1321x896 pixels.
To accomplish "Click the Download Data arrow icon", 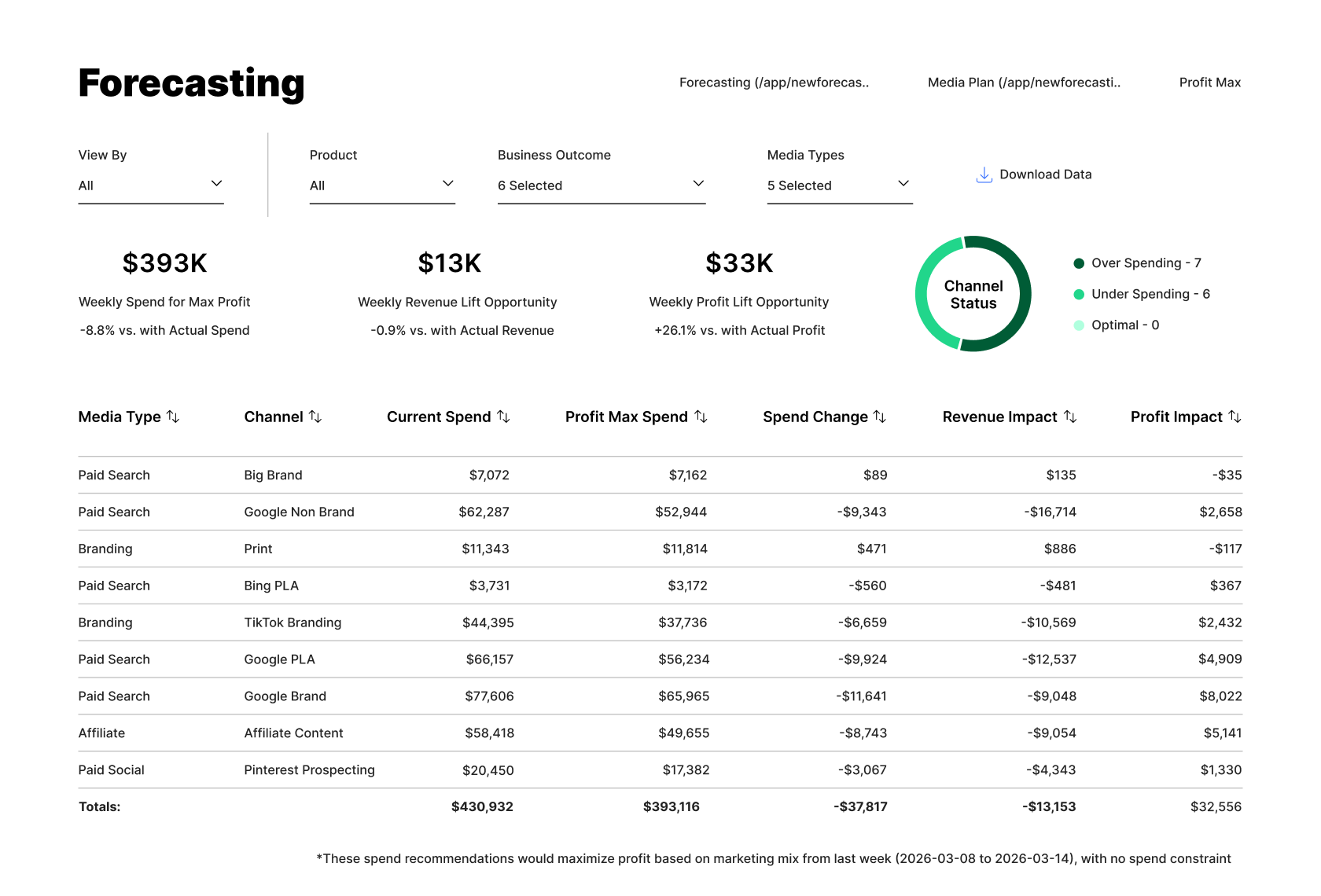I will 984,174.
